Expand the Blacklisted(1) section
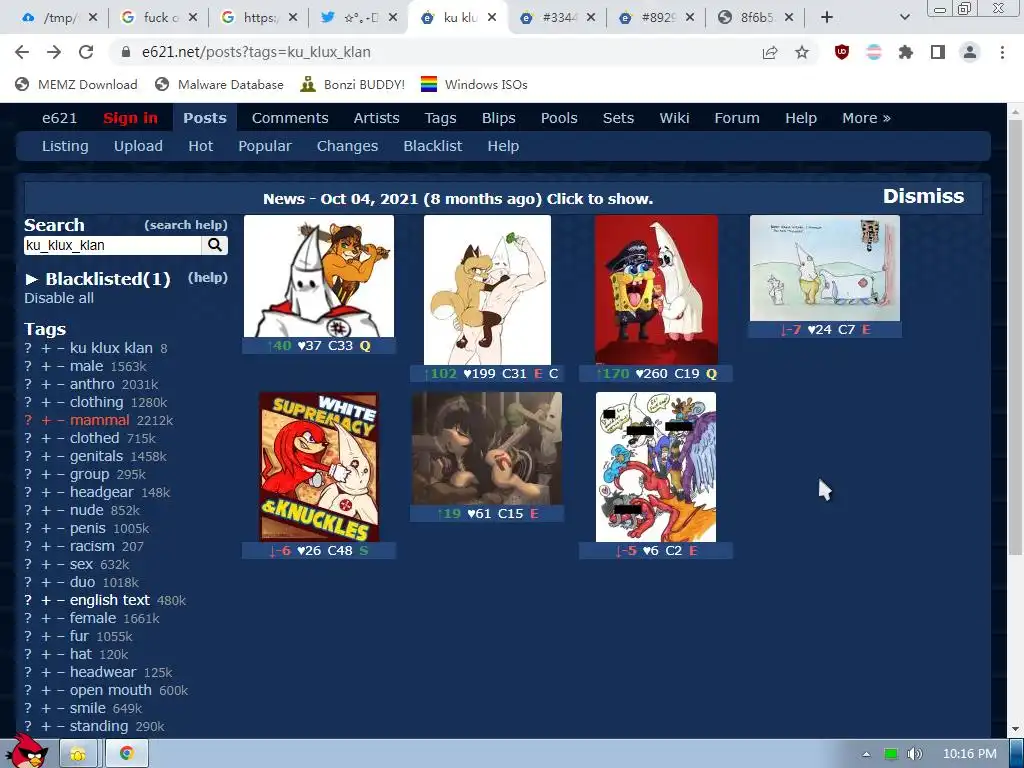 [97, 279]
